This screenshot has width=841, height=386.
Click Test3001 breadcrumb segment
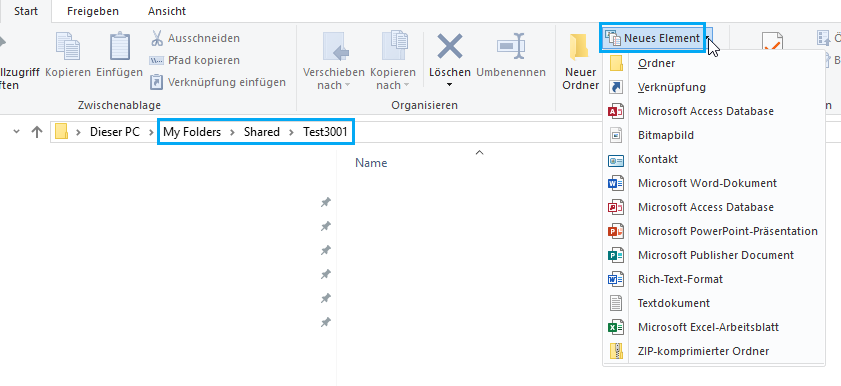[x=325, y=132]
